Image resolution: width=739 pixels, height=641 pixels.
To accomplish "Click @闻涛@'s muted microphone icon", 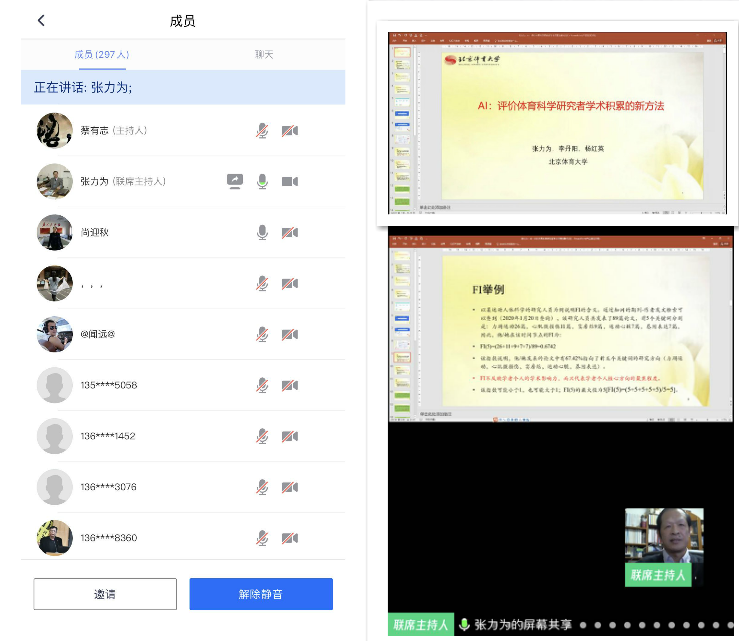I will [x=262, y=334].
